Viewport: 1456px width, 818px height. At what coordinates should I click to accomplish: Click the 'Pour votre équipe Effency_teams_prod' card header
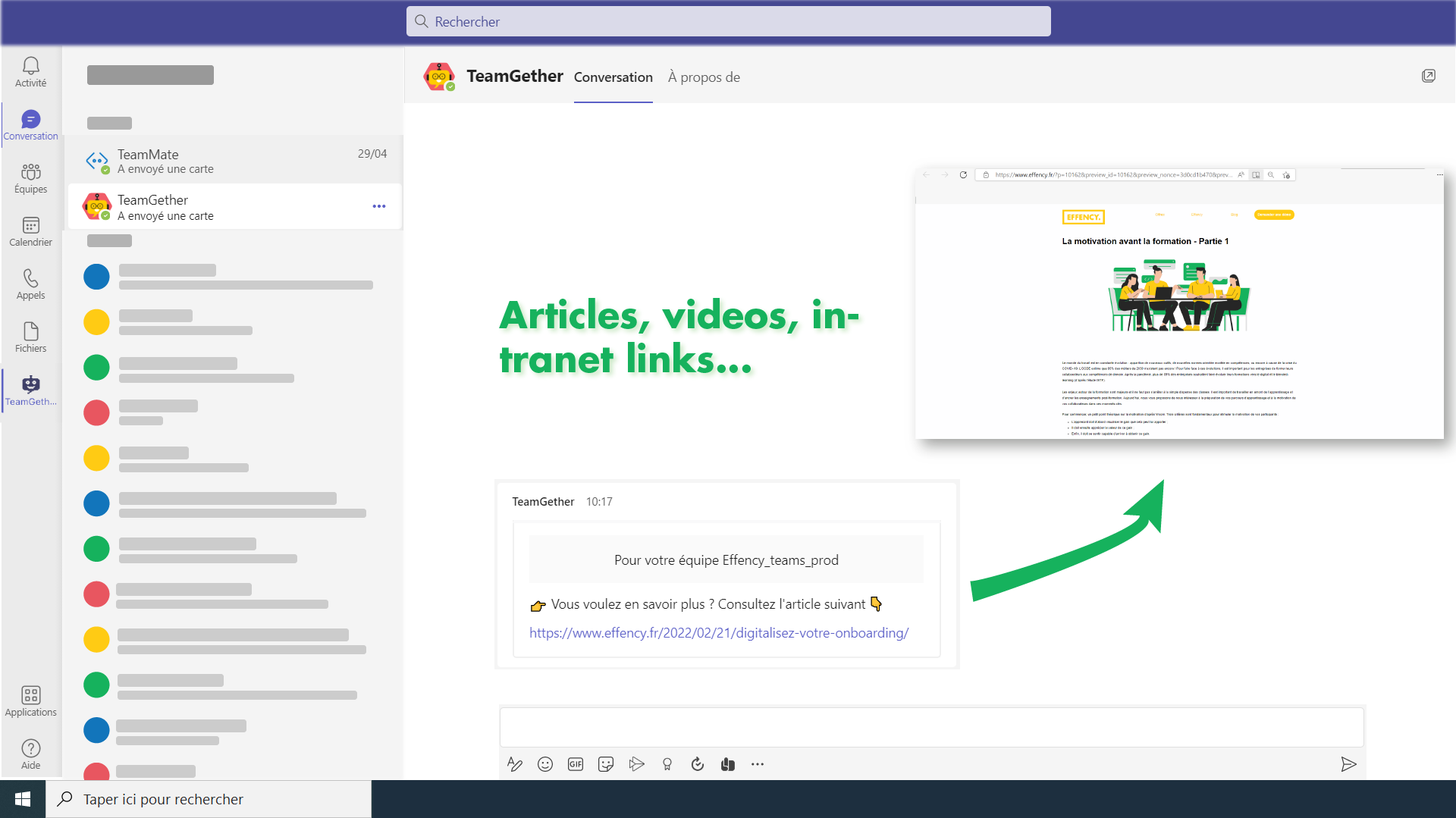tap(726, 560)
